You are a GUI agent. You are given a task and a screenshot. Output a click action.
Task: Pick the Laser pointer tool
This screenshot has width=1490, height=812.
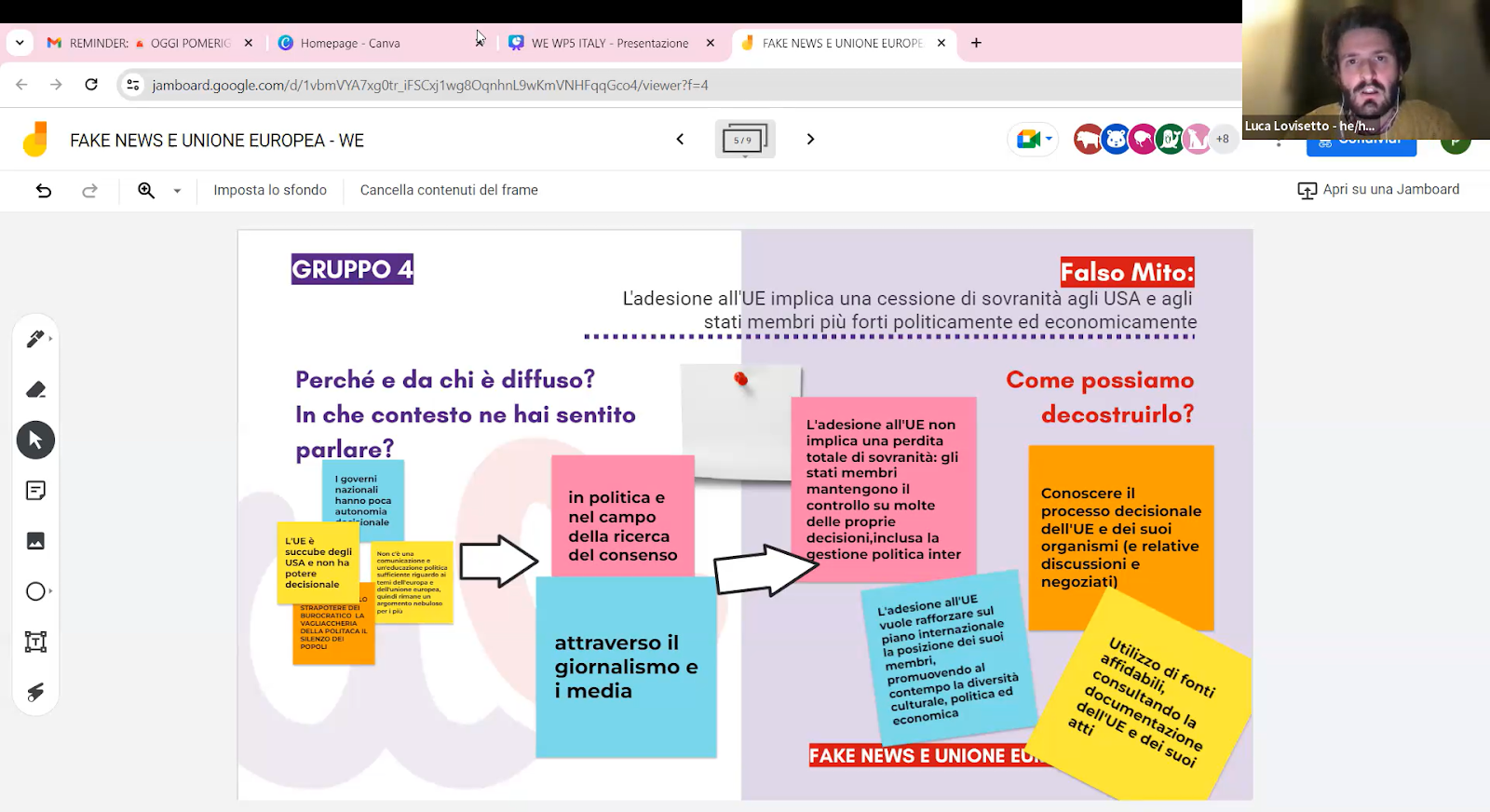pos(35,692)
